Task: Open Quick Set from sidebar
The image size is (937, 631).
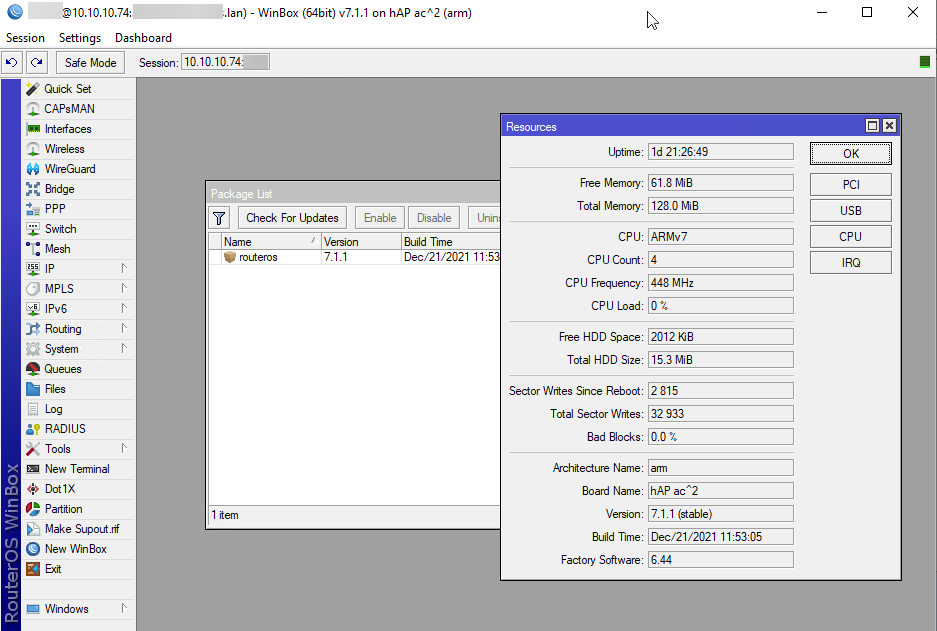Action: pos(78,89)
